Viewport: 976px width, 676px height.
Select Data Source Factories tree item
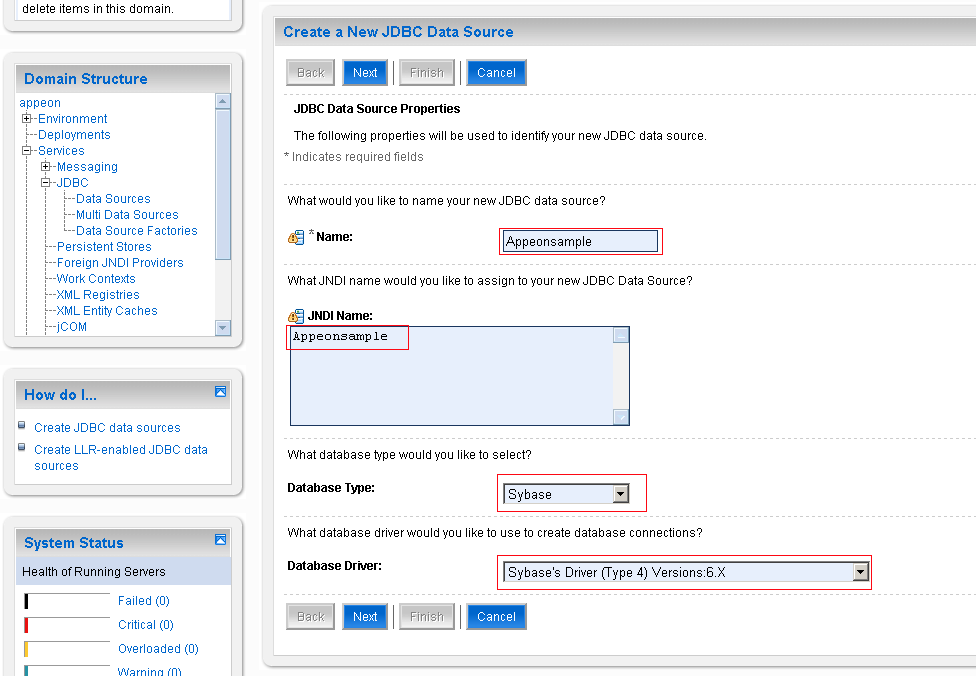(x=136, y=230)
